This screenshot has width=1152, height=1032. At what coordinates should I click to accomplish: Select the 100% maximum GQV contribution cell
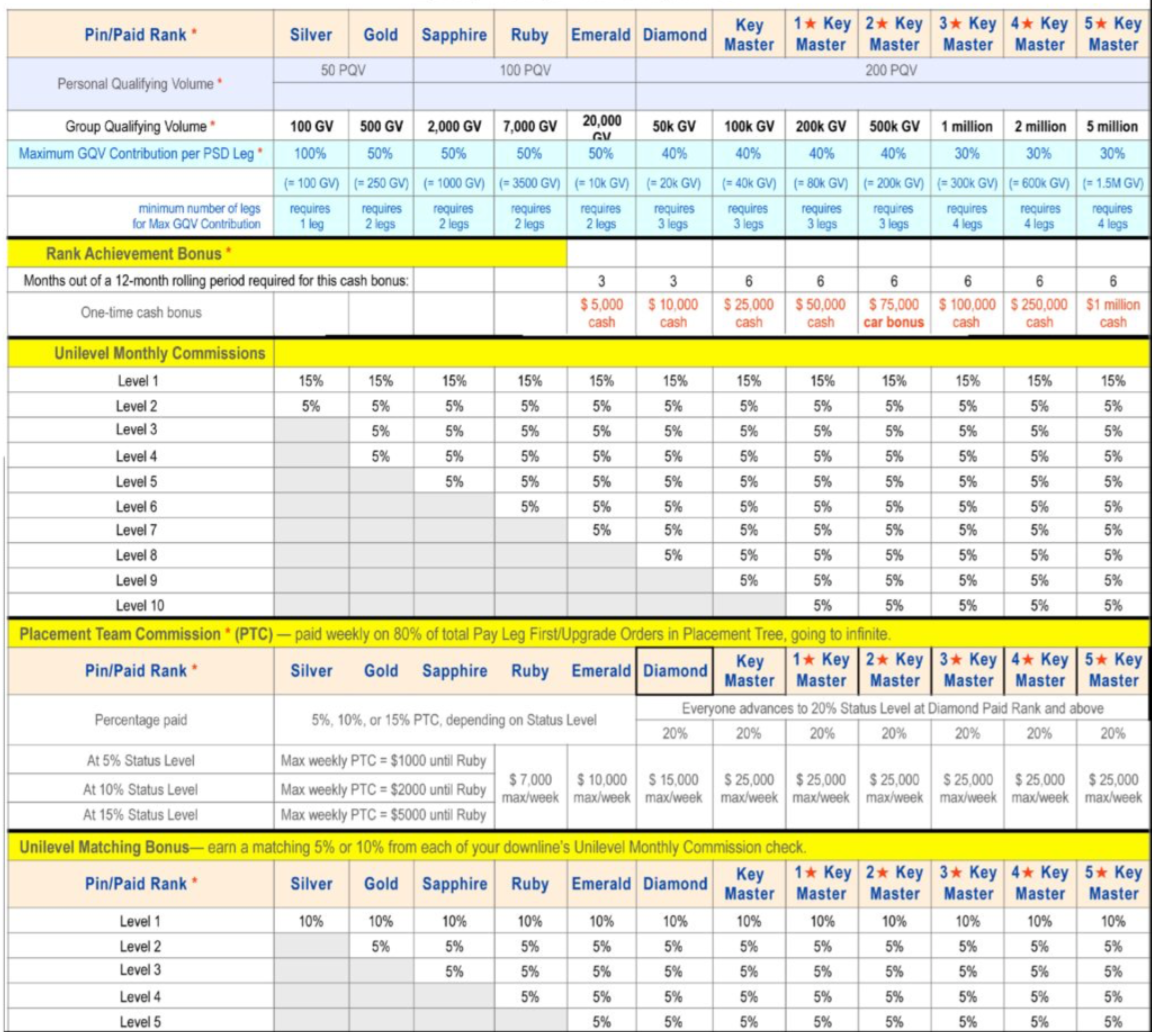(310, 152)
